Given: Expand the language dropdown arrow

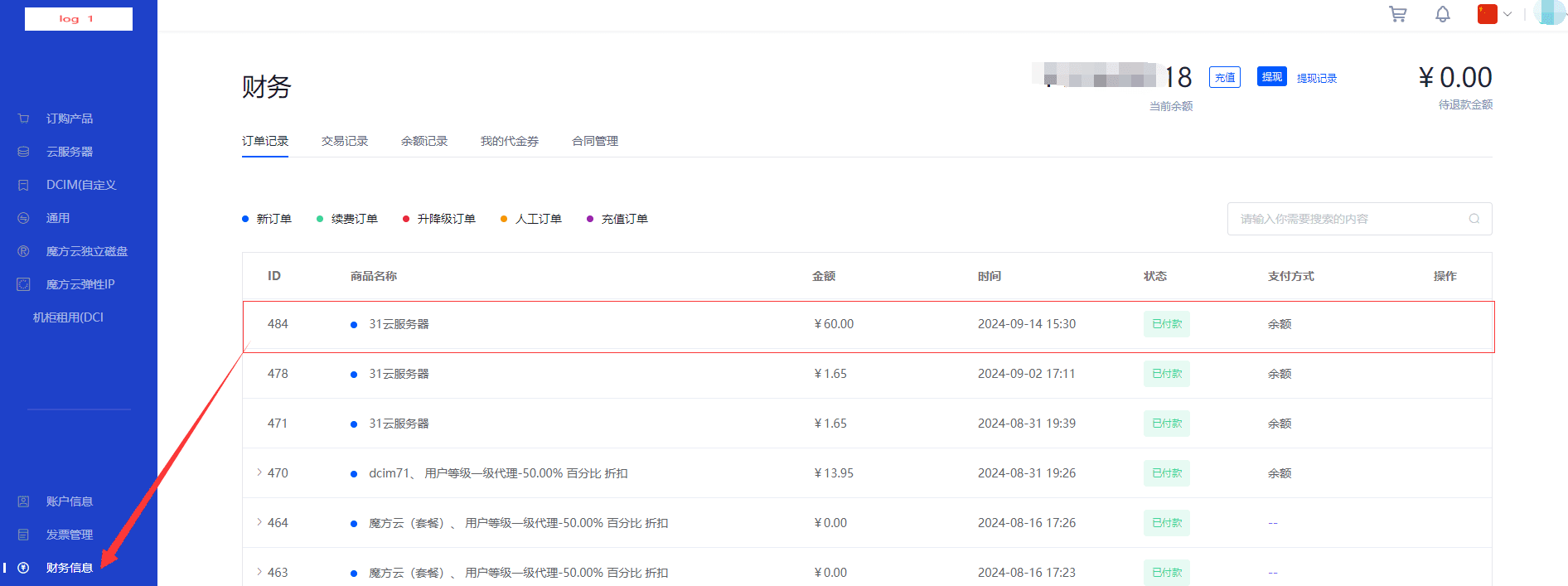Looking at the screenshot, I should pyautogui.click(x=1508, y=14).
